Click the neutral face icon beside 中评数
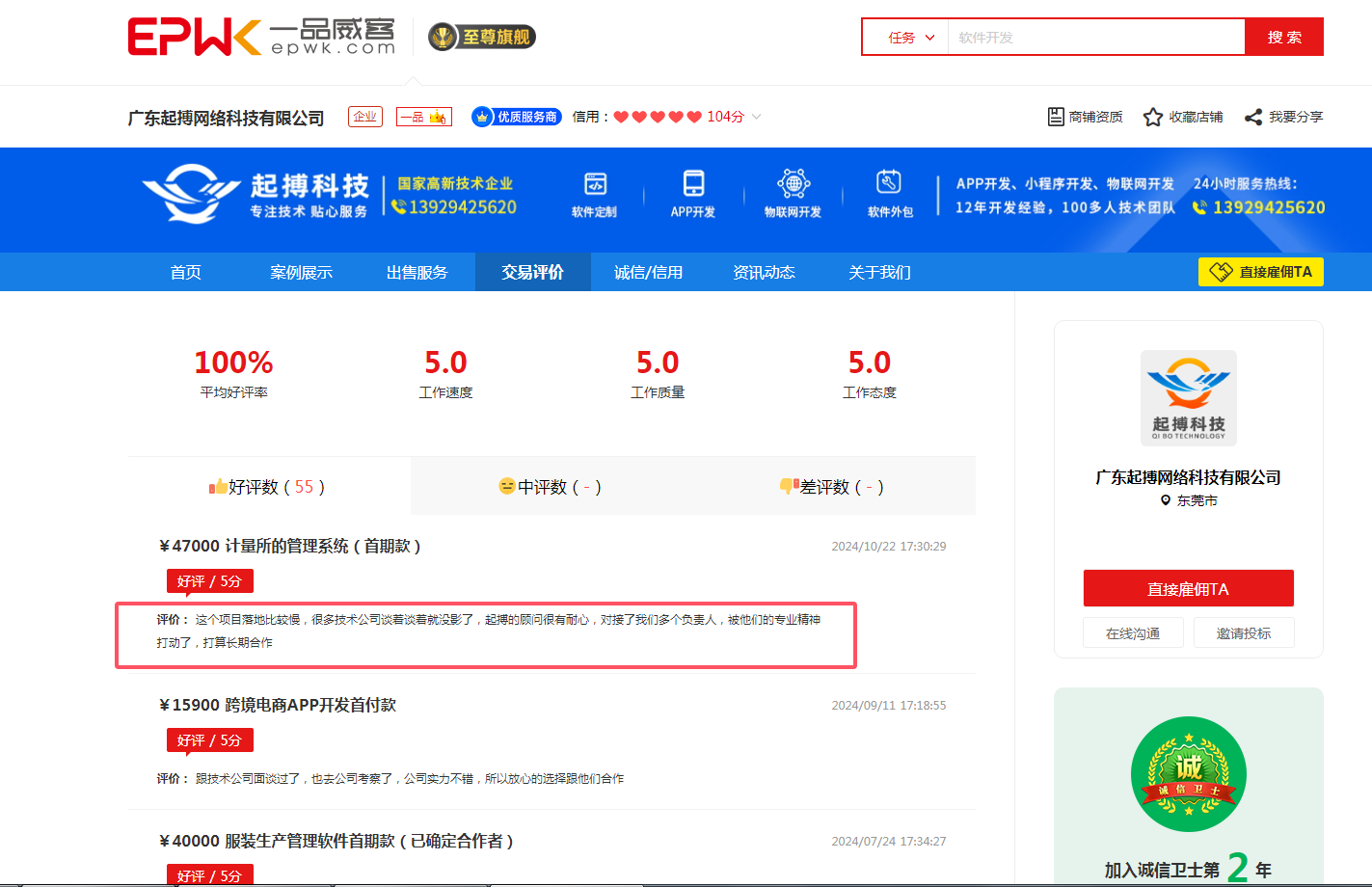Image resolution: width=1372 pixels, height=887 pixels. point(507,486)
